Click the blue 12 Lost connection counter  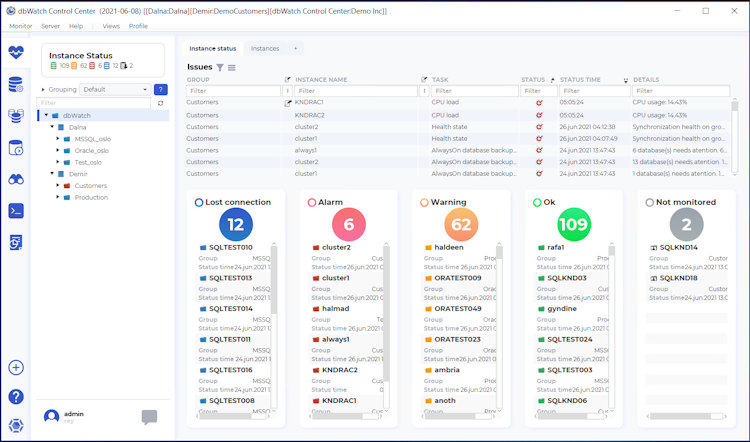(x=236, y=224)
